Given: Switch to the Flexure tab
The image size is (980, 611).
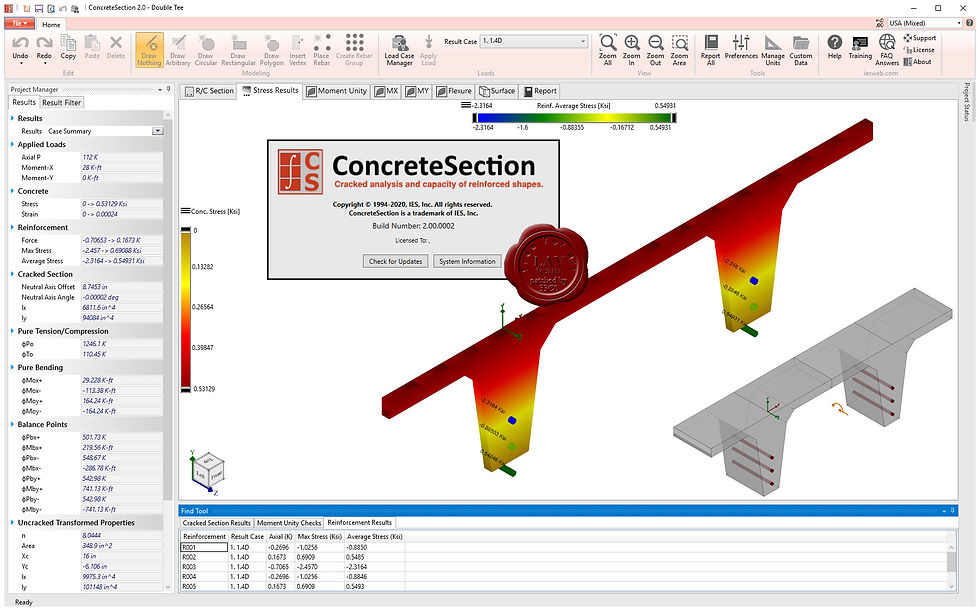Looking at the screenshot, I should point(454,91).
